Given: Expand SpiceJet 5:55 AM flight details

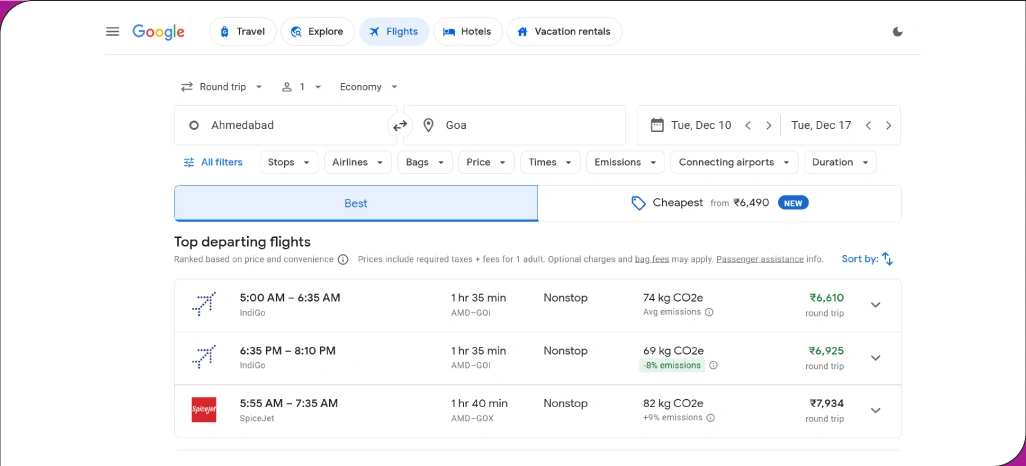Looking at the screenshot, I should 876,410.
